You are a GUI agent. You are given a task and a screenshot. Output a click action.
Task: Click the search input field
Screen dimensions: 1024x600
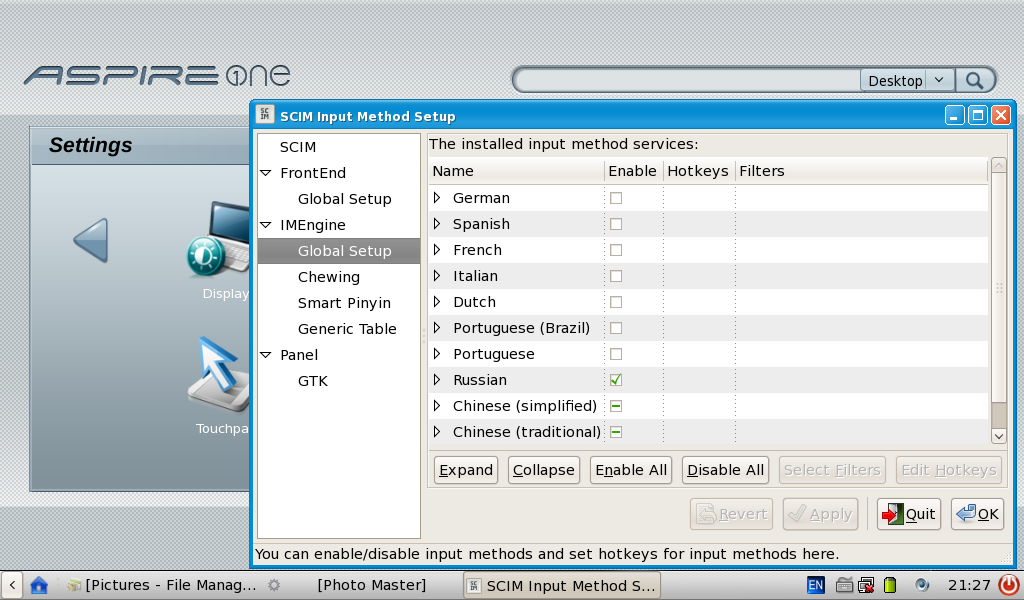click(x=688, y=80)
